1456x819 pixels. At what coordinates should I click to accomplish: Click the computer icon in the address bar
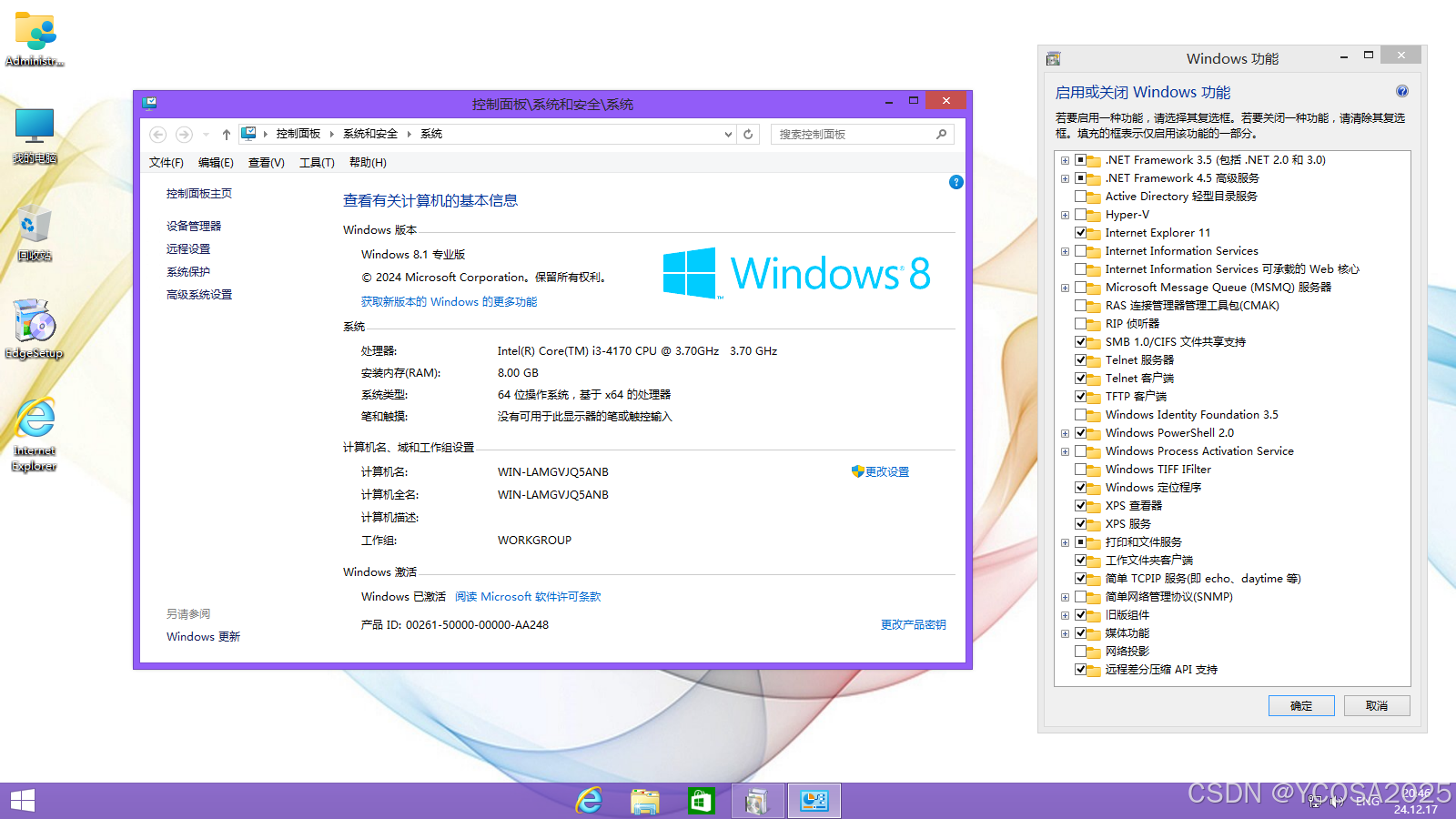[x=248, y=134]
